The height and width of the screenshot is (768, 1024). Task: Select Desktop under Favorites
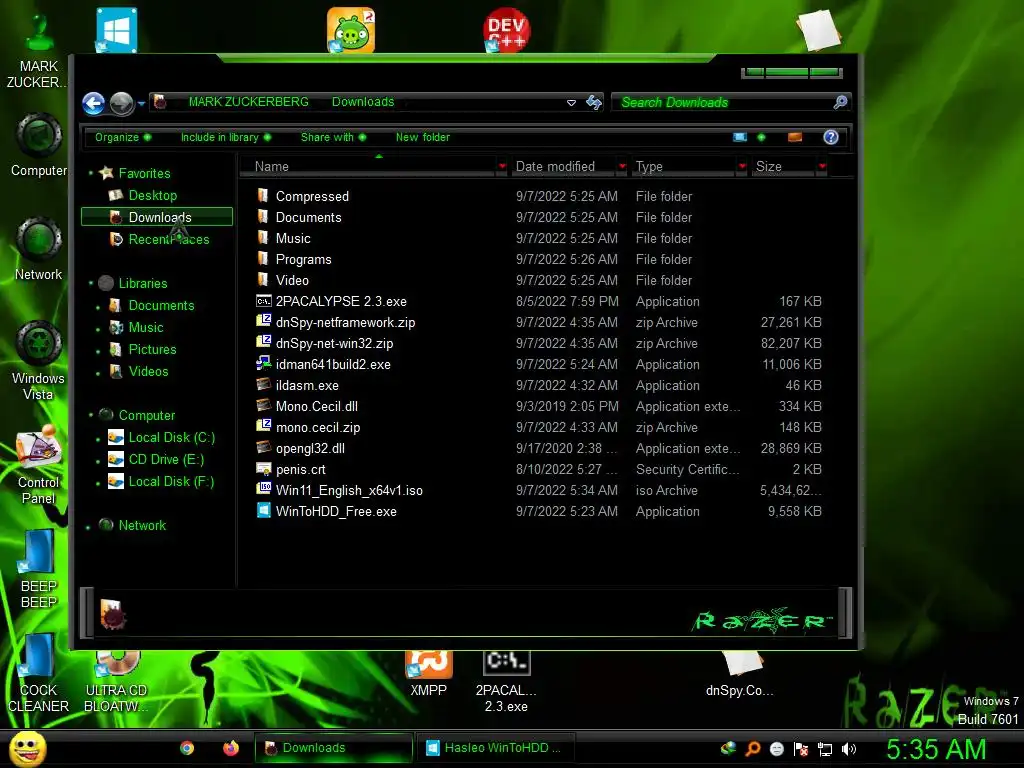[x=152, y=195]
